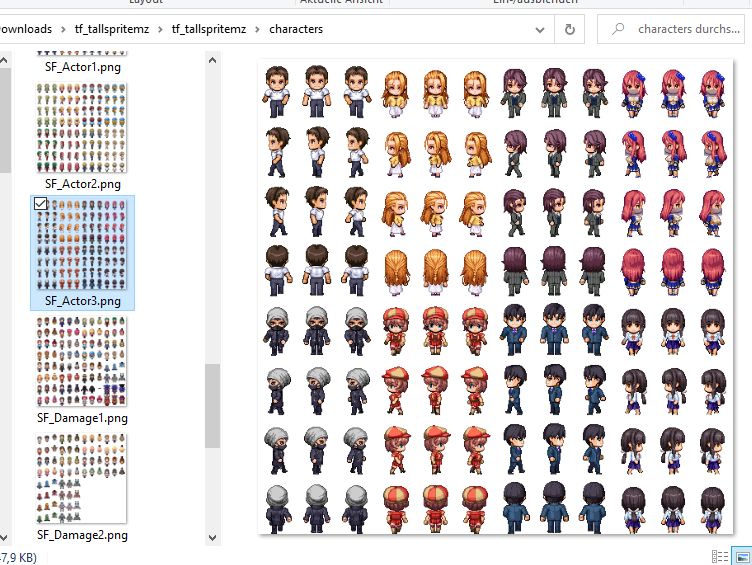This screenshot has width=752, height=565.
Task: Click file list scrollbar down arrow
Action: pos(212,538)
